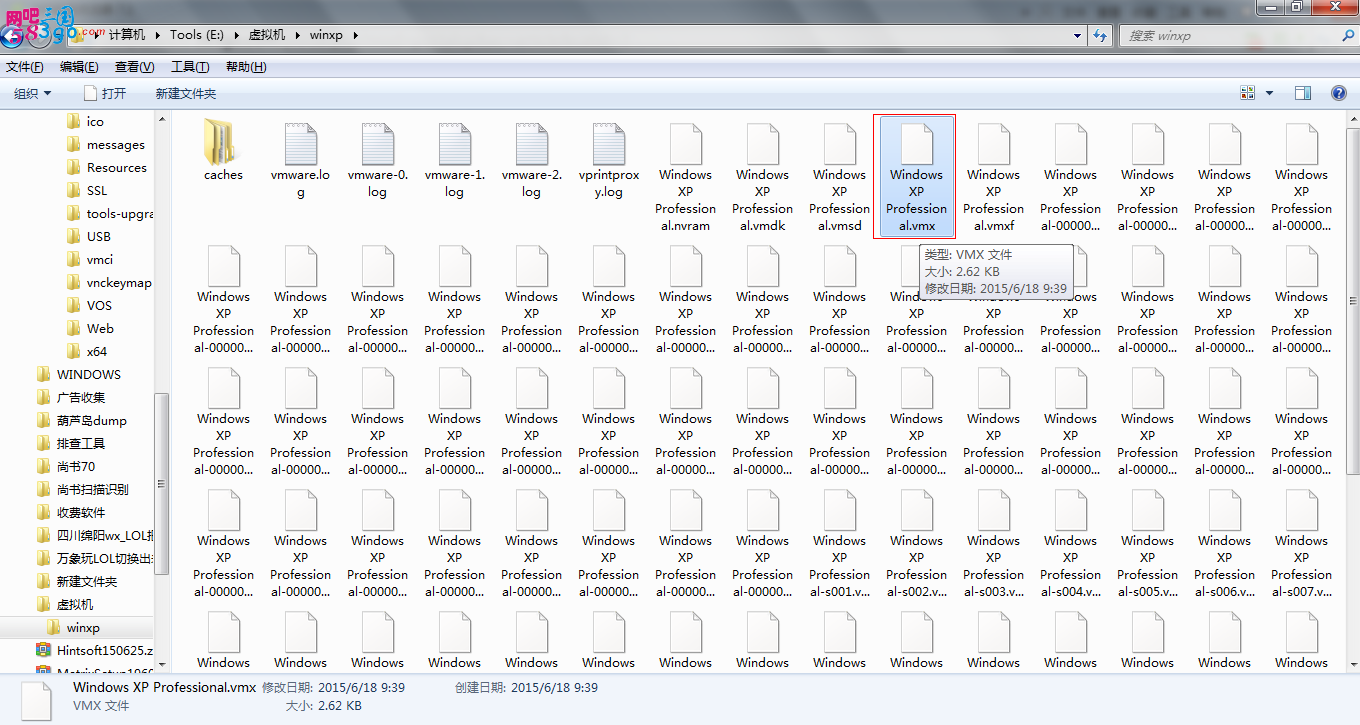Open the 帮助(H) menu
1360x725 pixels.
(x=246, y=67)
